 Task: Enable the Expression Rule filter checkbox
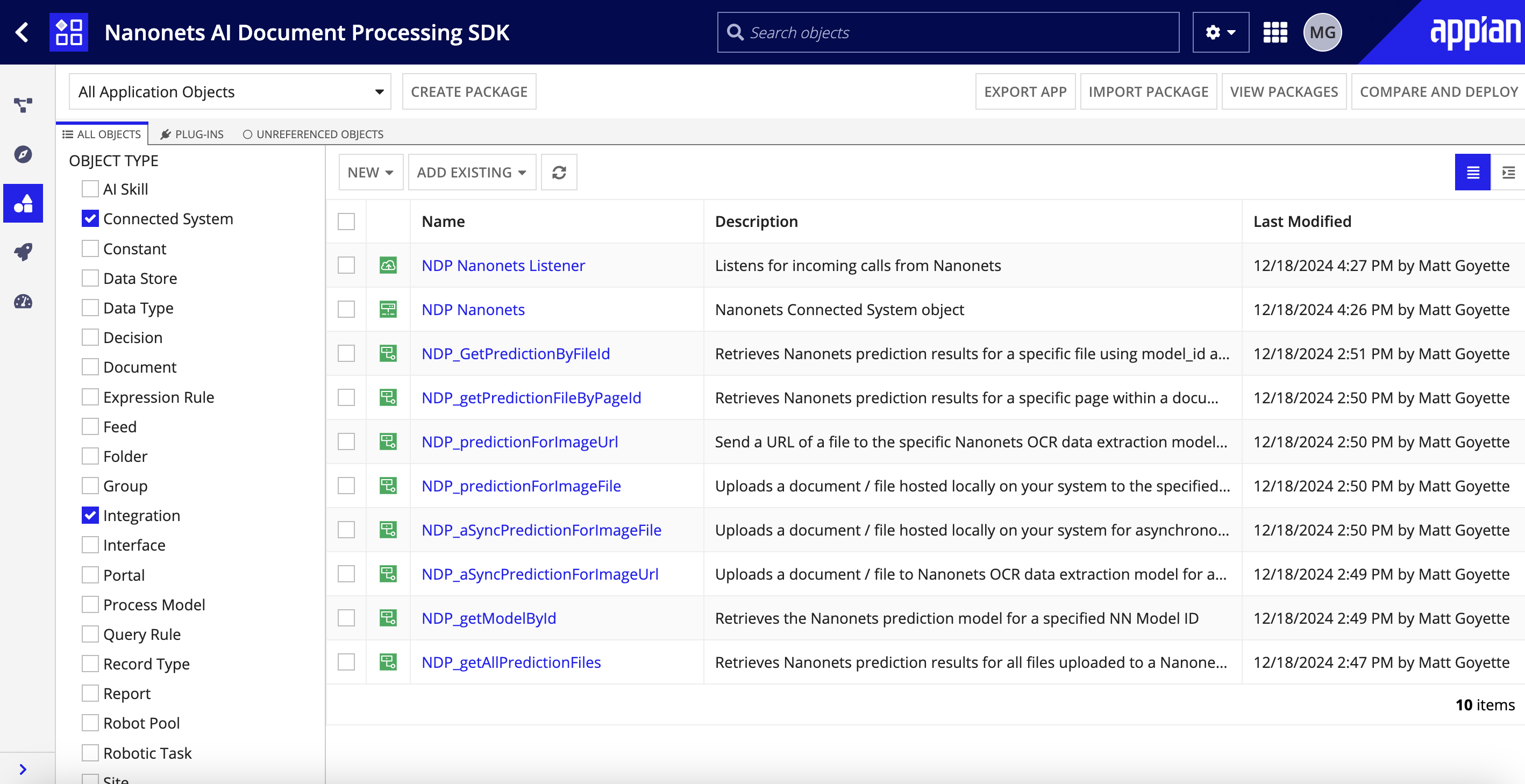[90, 397]
